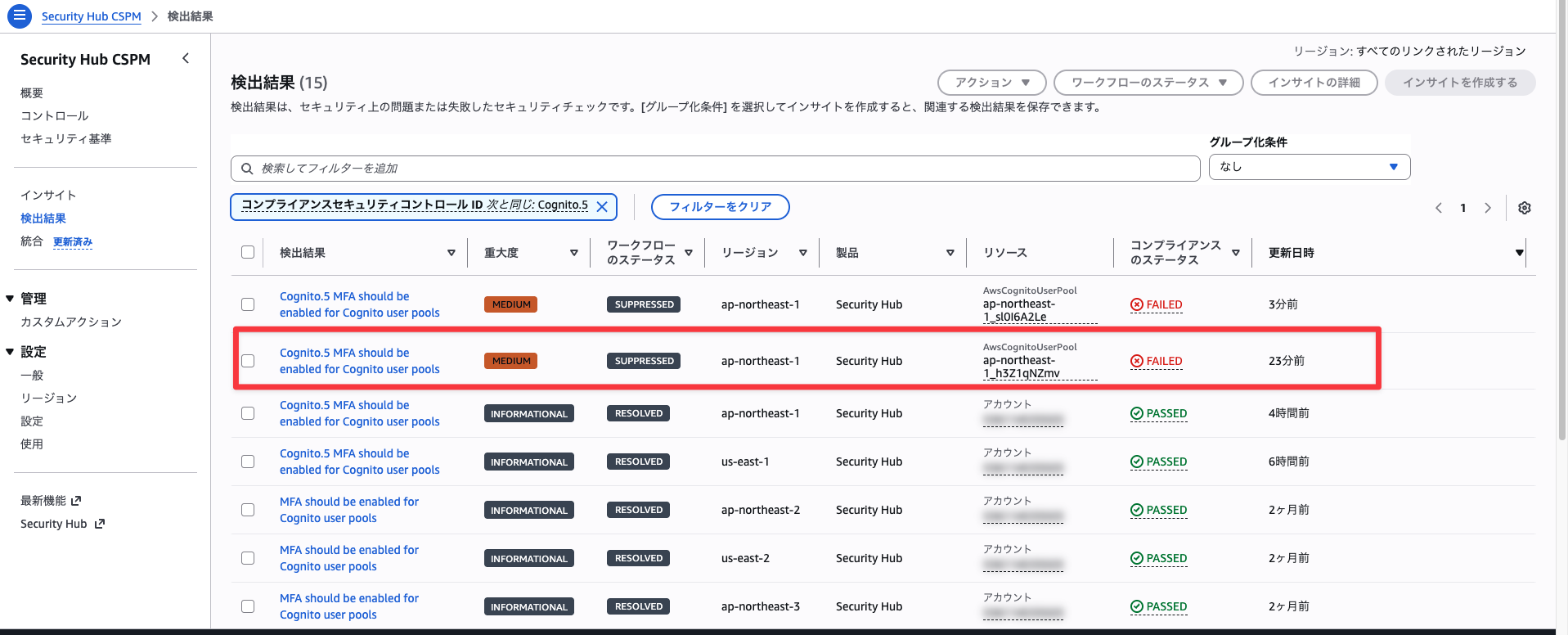This screenshot has height=635, width=1568.
Task: Open the 23分前 Cognito.5 finding title
Action: pos(360,361)
